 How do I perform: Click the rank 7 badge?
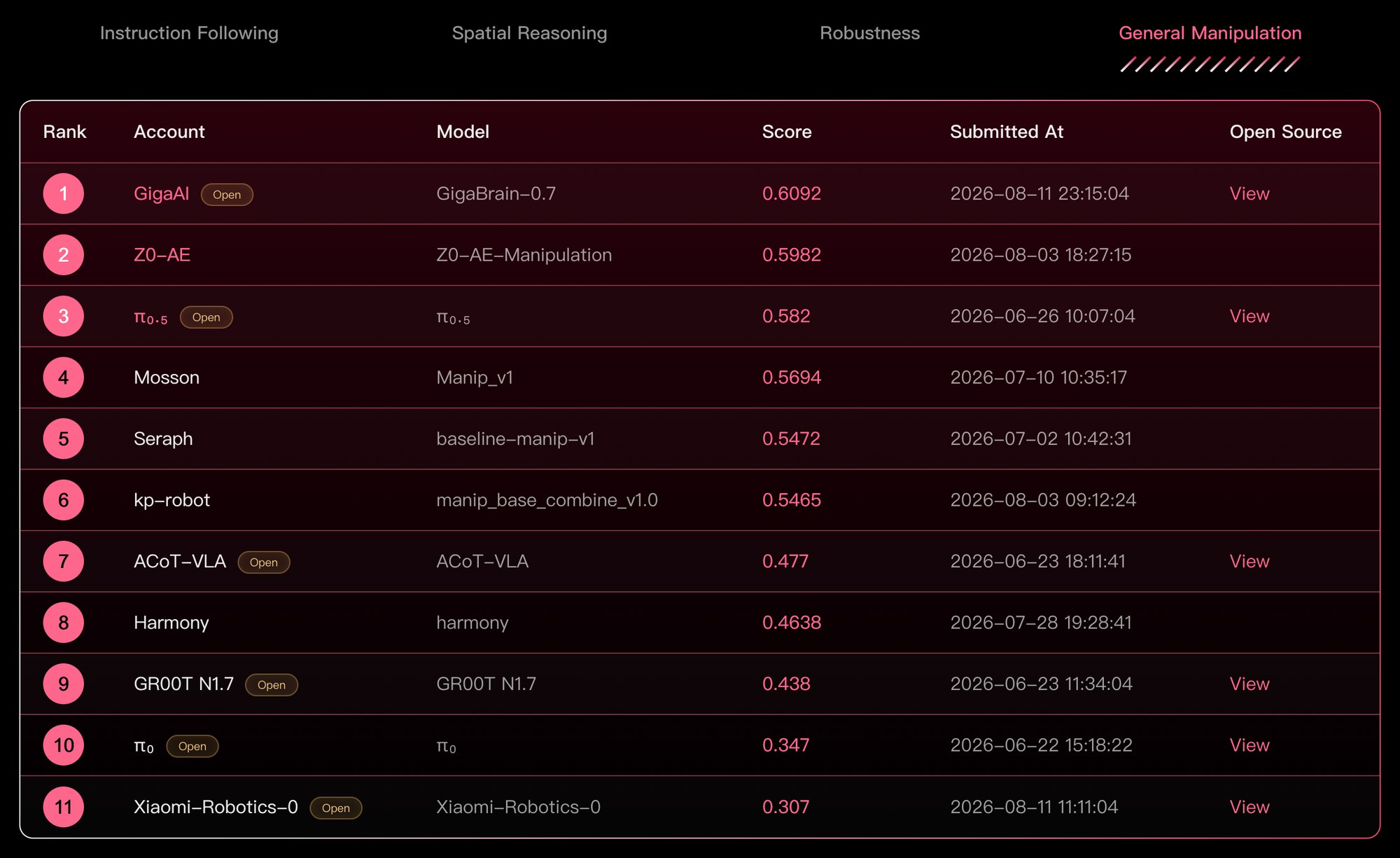pyautogui.click(x=64, y=561)
